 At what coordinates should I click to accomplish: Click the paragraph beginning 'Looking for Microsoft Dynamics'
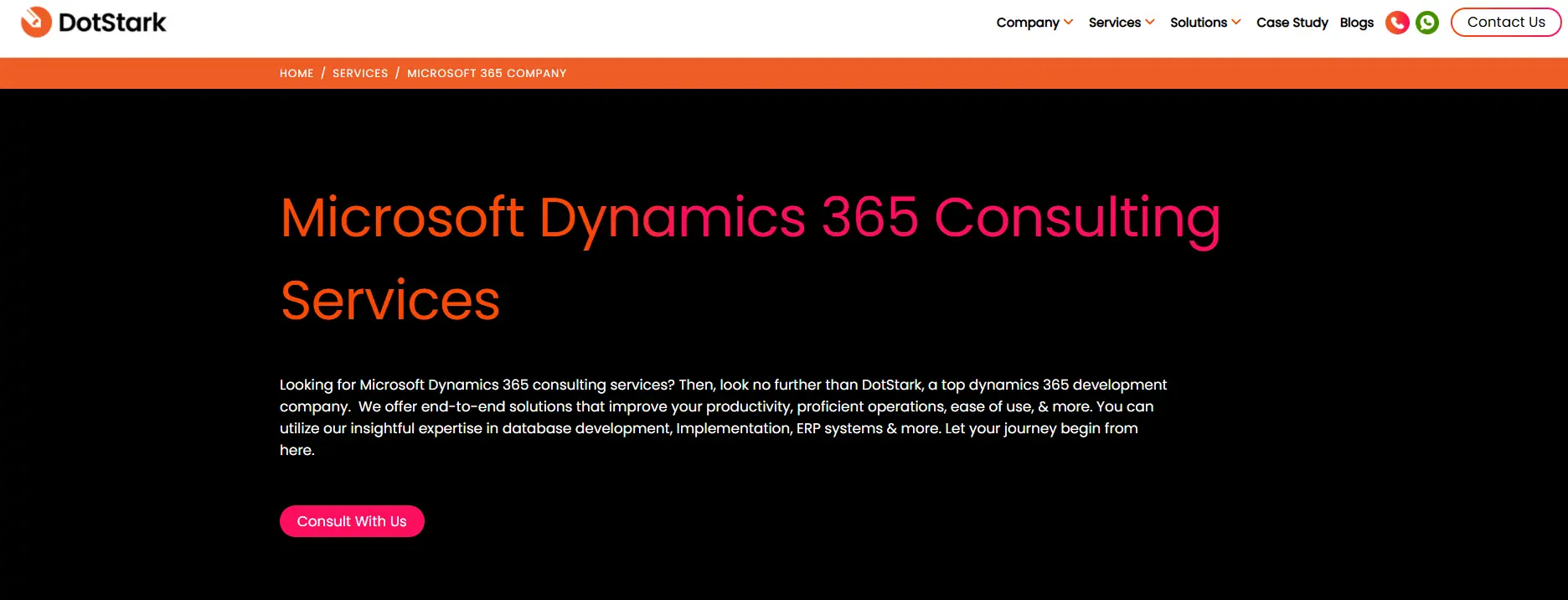723,417
